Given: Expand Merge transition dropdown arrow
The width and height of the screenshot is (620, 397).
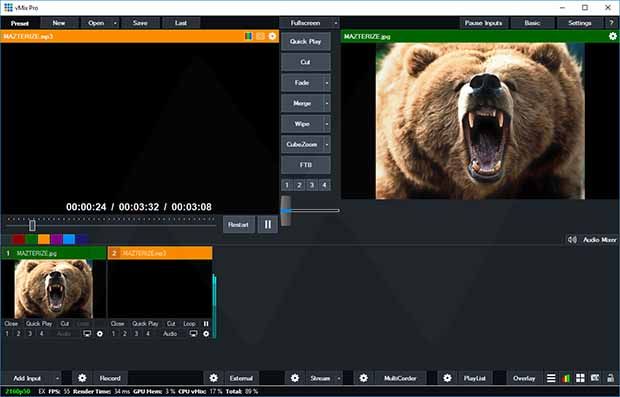Looking at the screenshot, I should 327,103.
